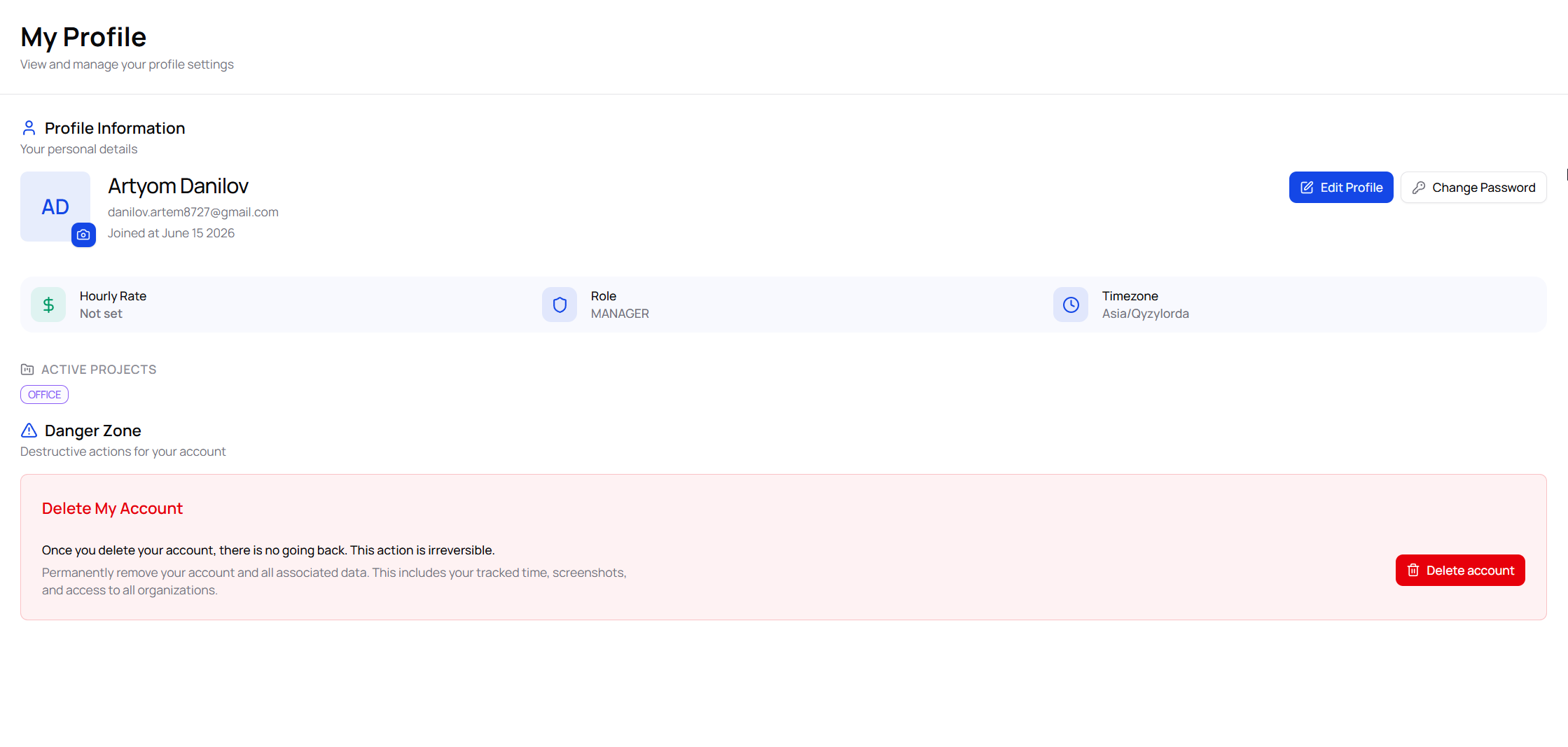Click the Hourly Rate label
The height and width of the screenshot is (747, 1568).
point(113,296)
